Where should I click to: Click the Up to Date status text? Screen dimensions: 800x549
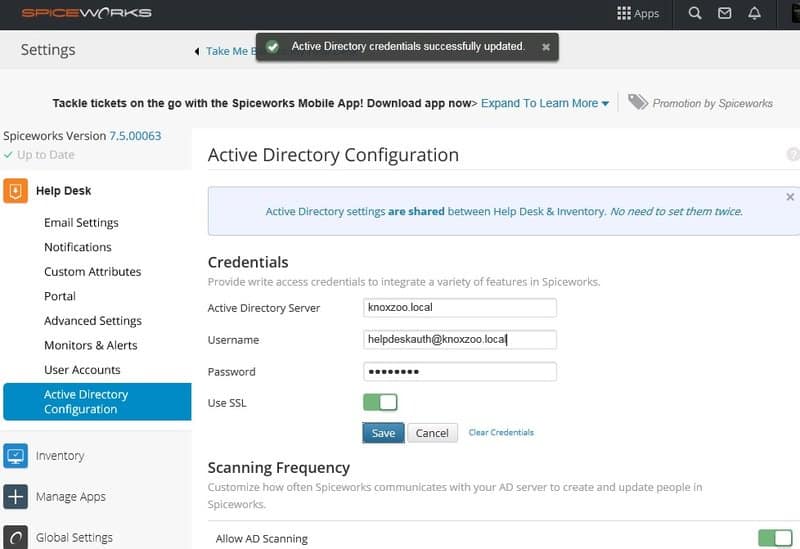(x=46, y=155)
